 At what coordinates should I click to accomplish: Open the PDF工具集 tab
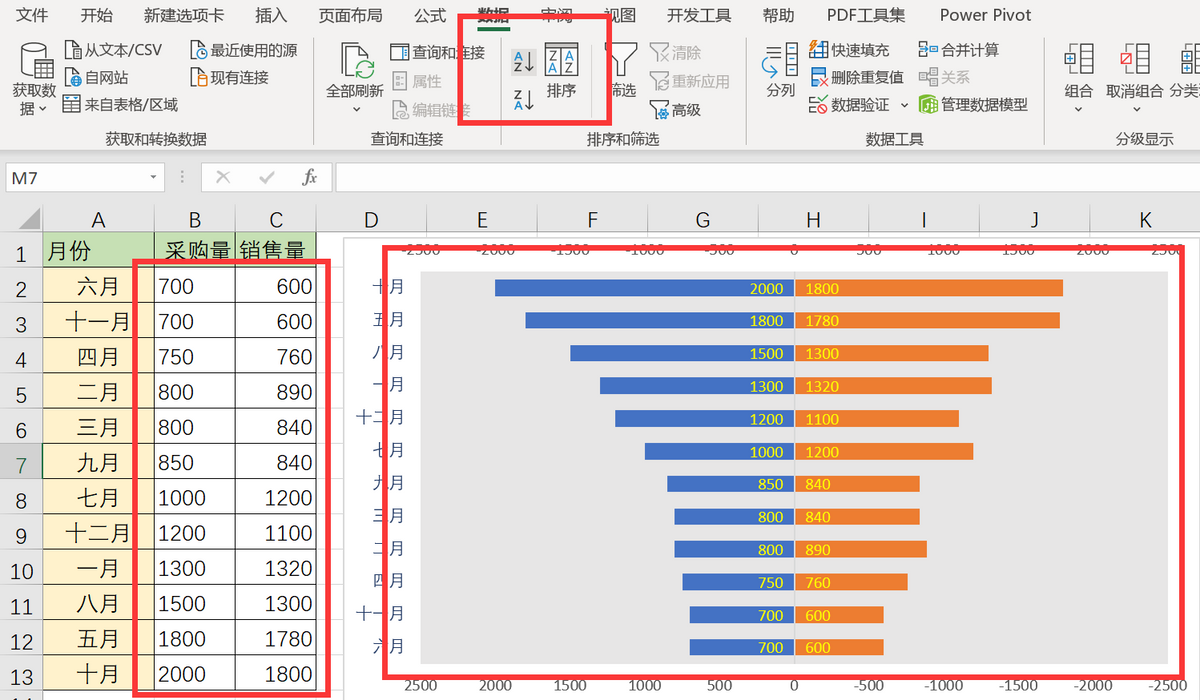point(866,15)
